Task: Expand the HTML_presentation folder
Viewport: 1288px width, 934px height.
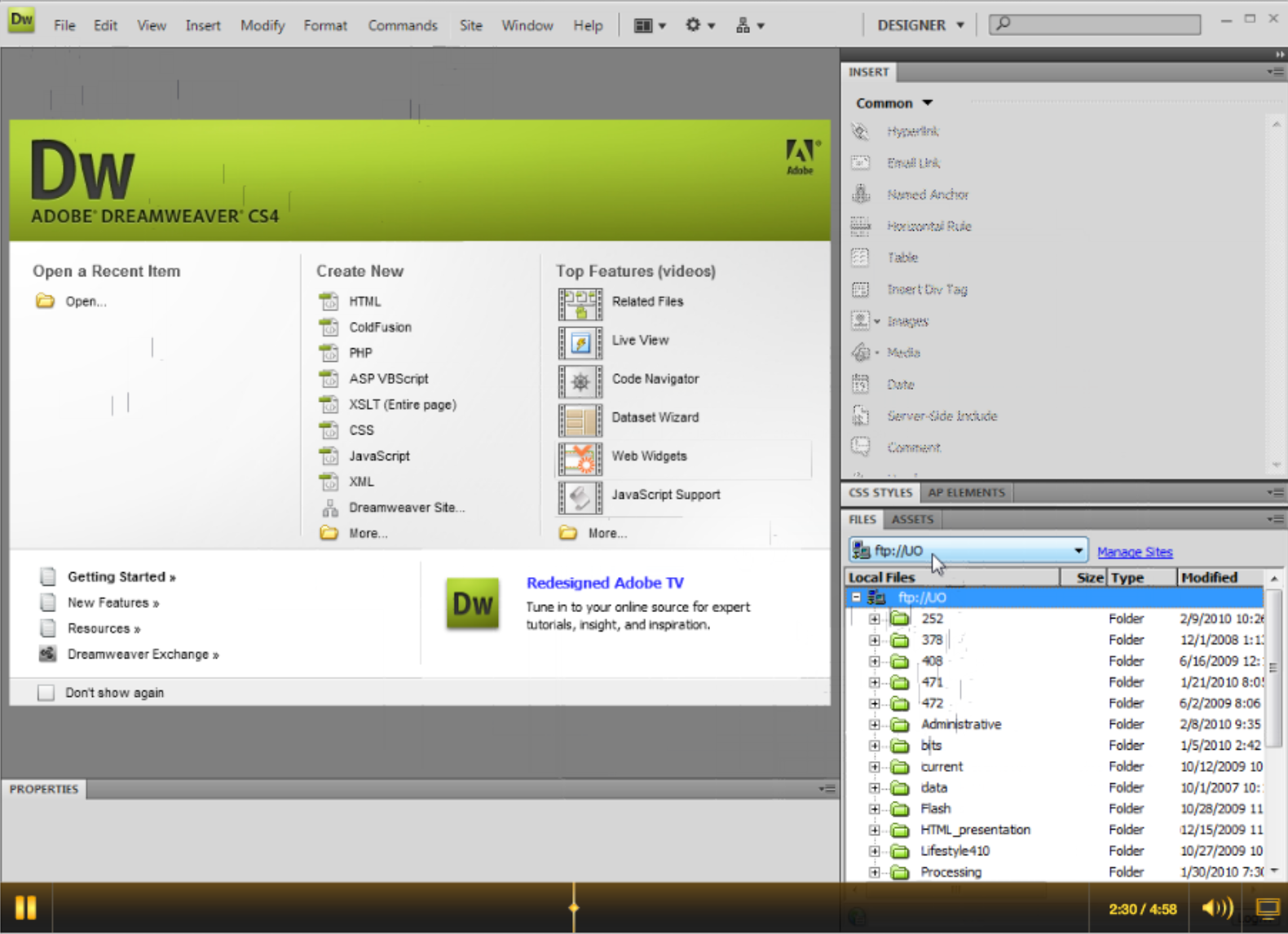Action: click(874, 830)
